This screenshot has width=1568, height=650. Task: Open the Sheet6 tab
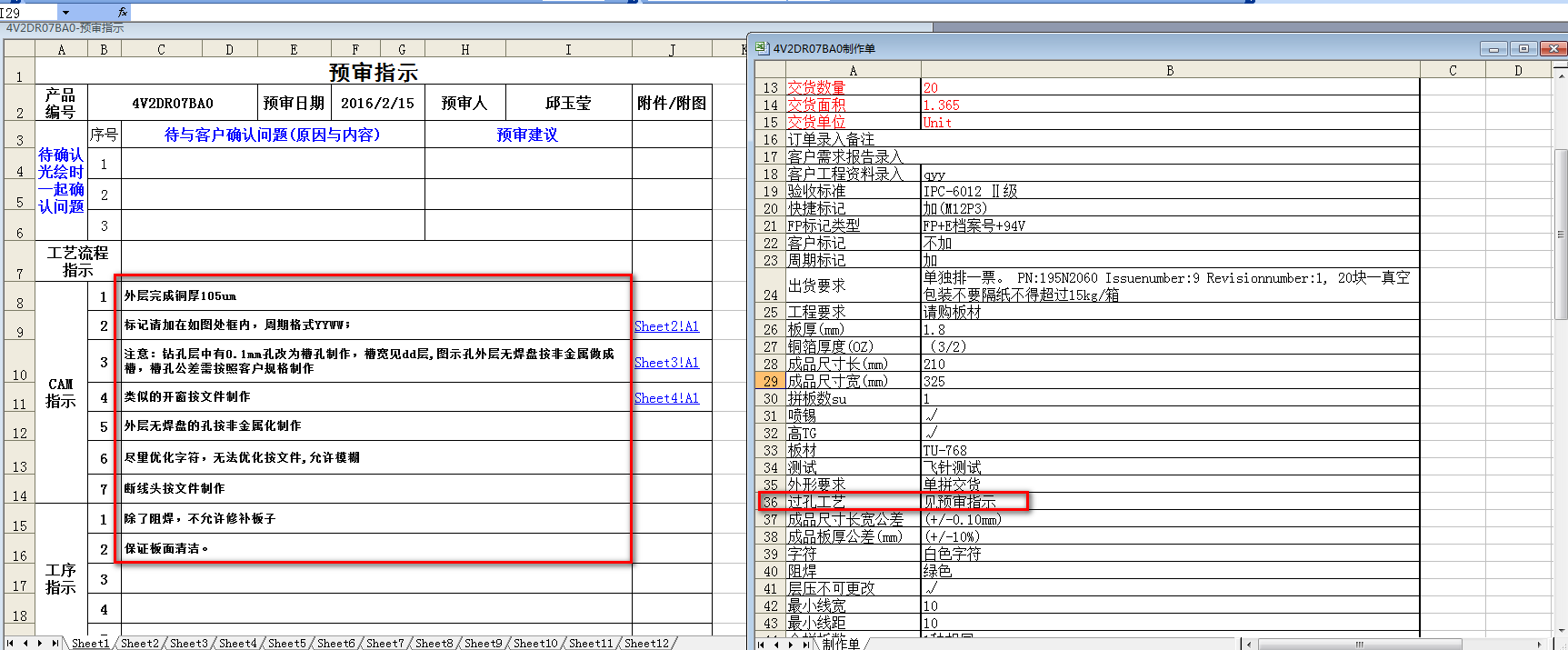click(x=335, y=643)
